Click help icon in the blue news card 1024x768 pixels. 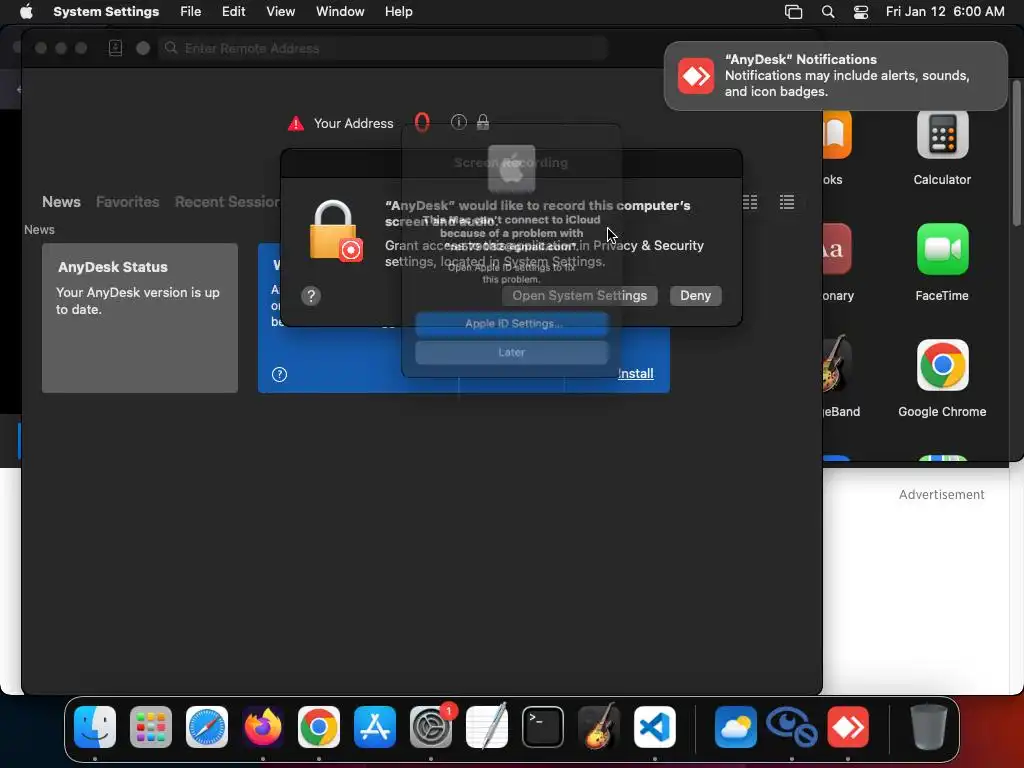(280, 374)
